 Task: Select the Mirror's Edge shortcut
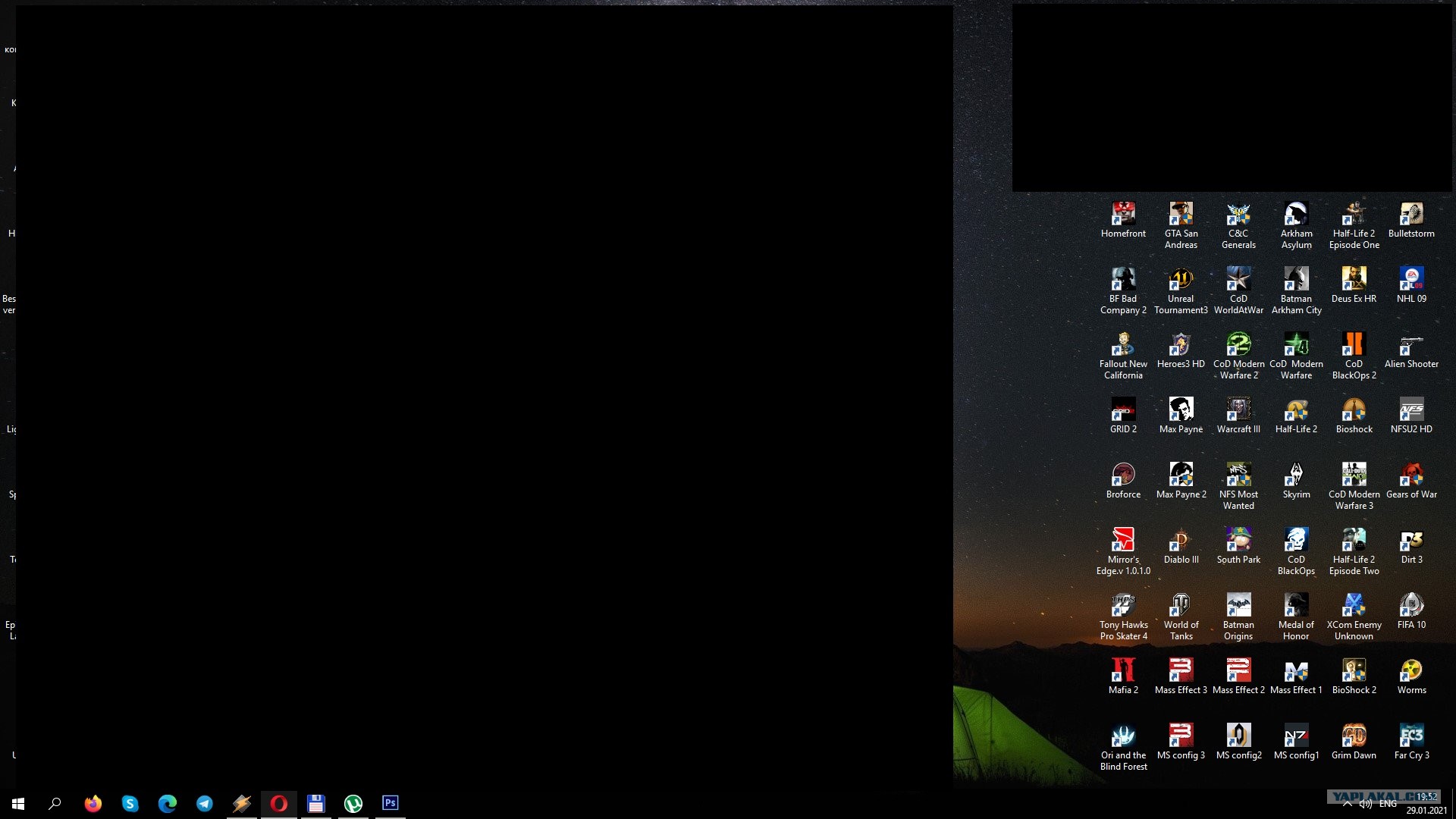pyautogui.click(x=1123, y=551)
